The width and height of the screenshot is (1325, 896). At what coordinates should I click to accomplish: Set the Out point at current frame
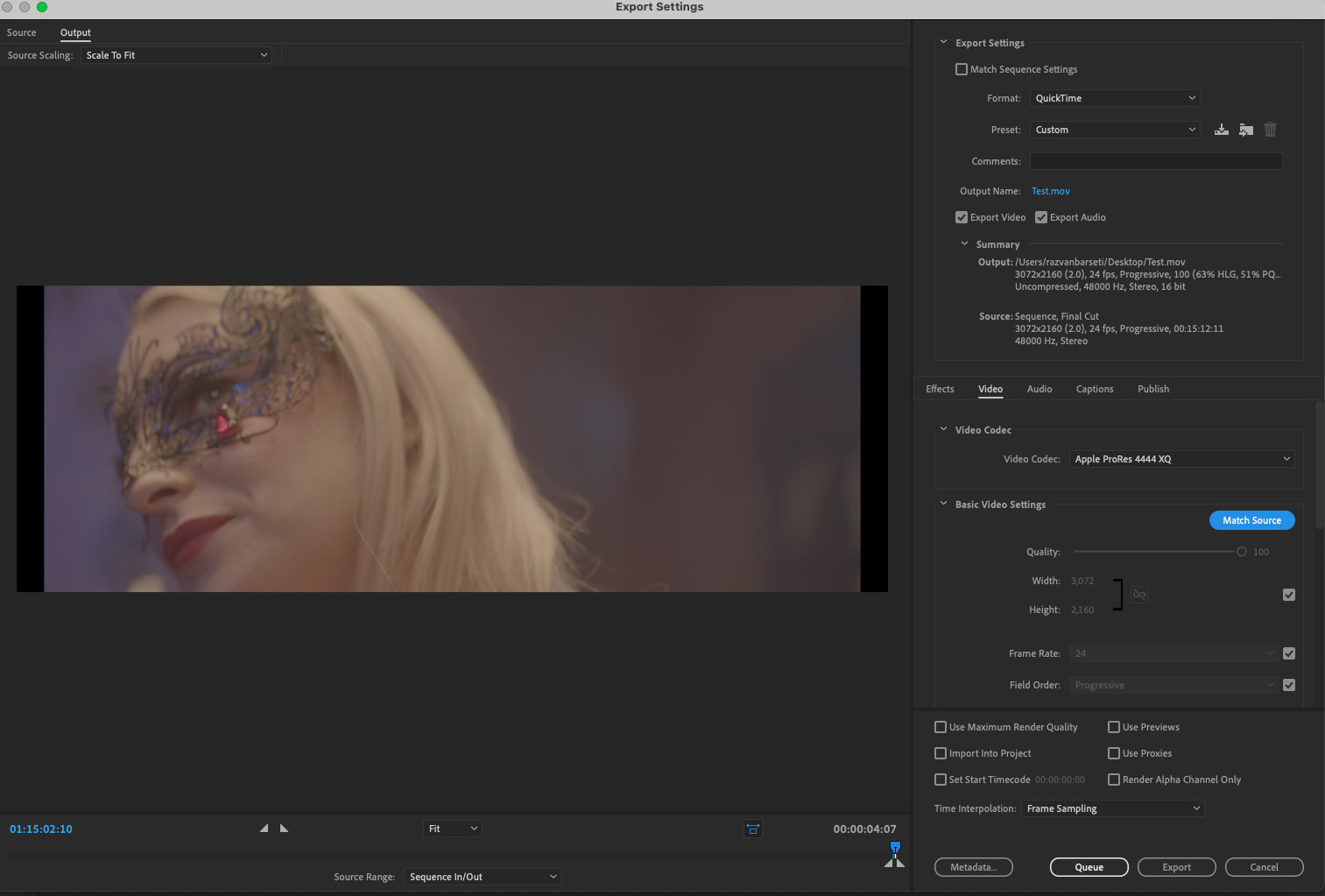pos(284,827)
